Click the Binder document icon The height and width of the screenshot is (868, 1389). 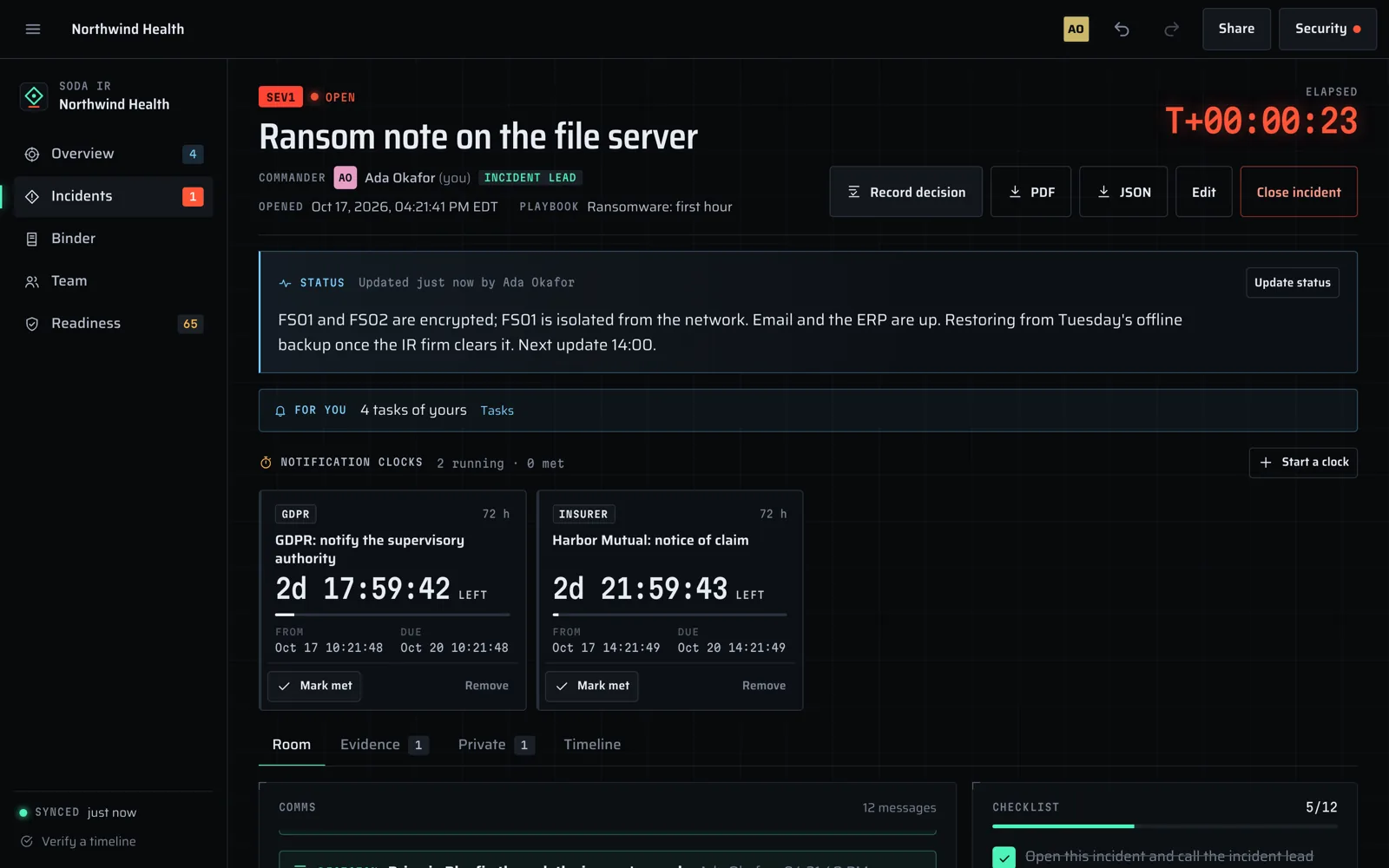[32, 239]
